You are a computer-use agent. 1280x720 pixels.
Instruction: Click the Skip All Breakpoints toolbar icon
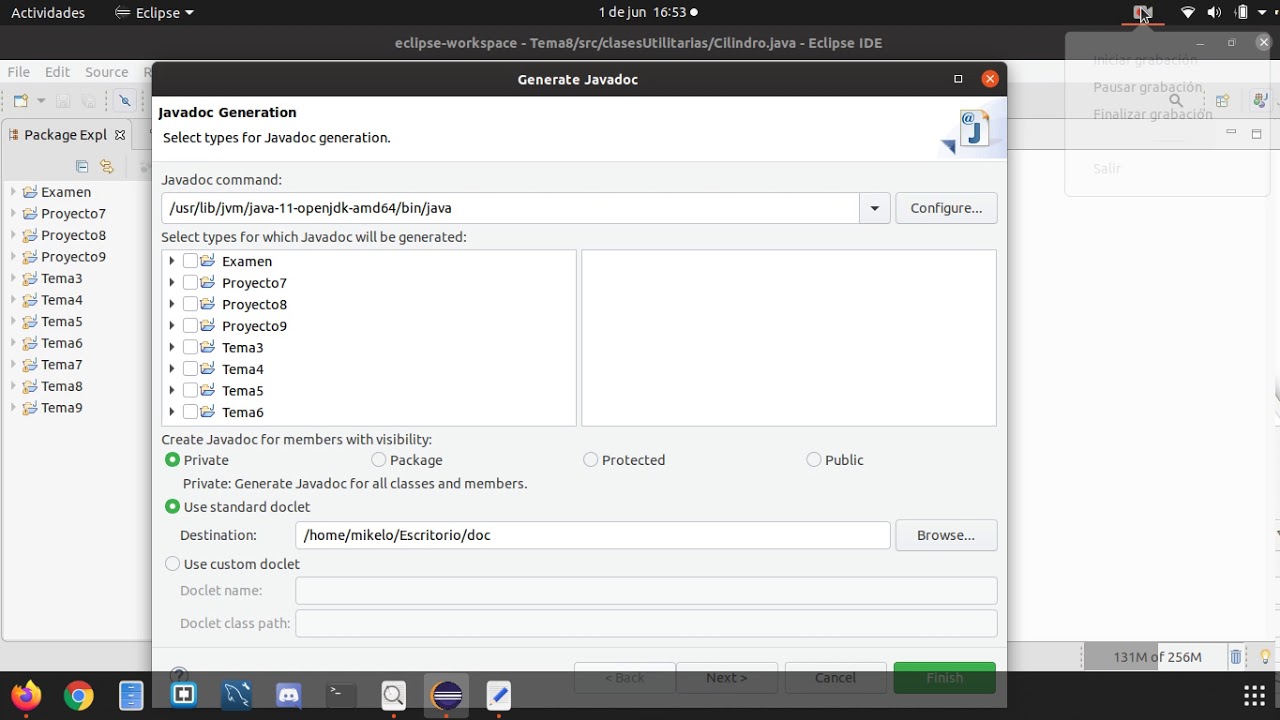click(x=125, y=101)
